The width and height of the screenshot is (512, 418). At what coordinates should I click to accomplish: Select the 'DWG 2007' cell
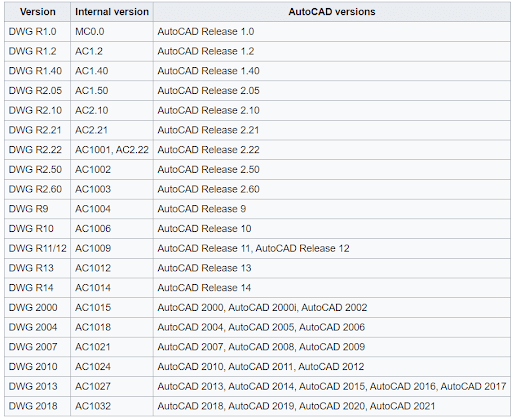37,347
